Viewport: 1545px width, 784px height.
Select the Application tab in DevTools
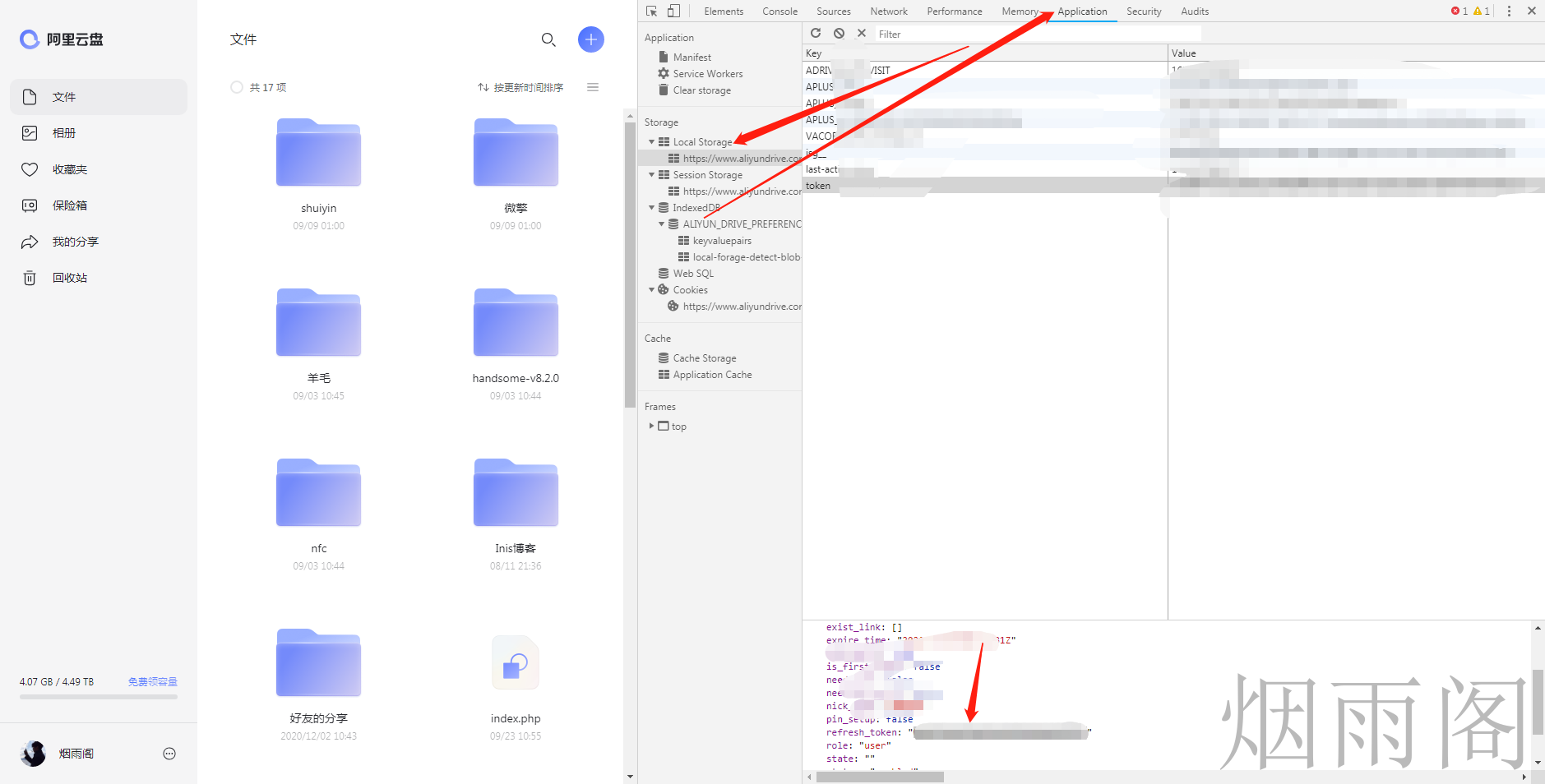[1082, 12]
